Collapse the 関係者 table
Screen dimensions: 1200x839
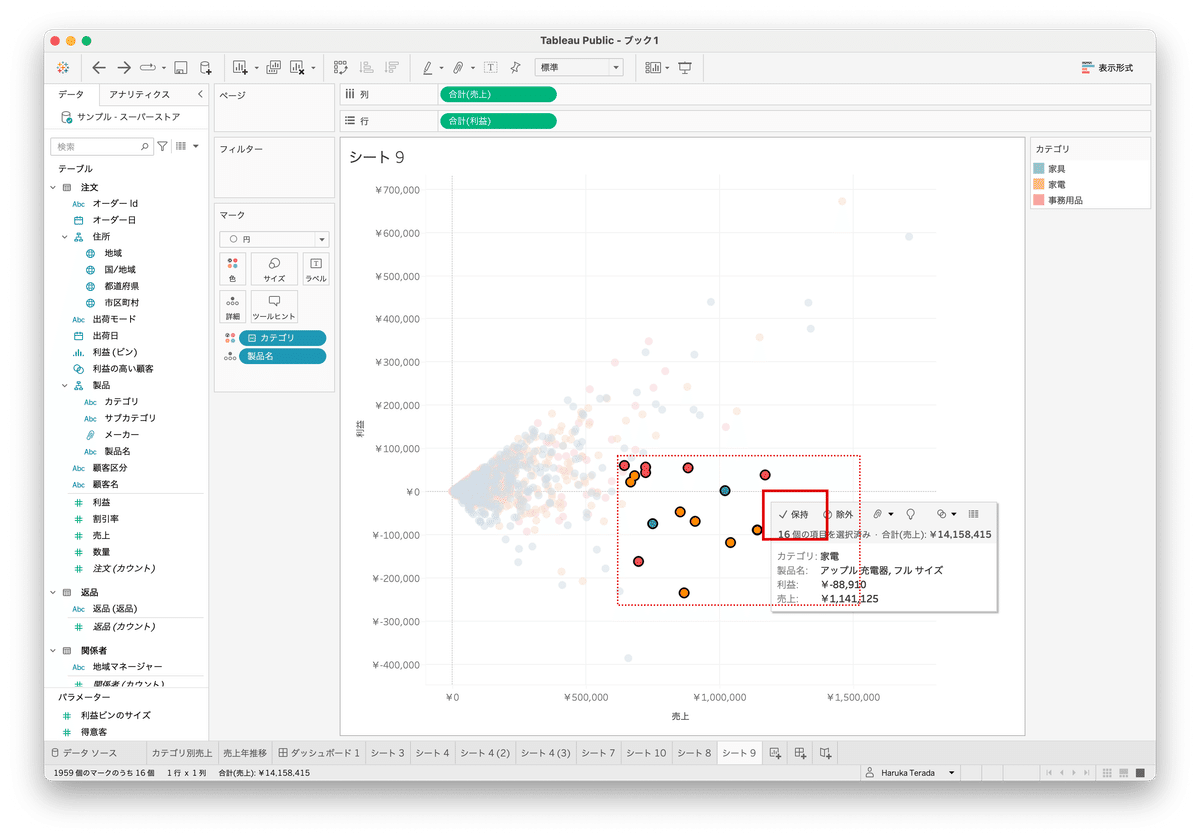(54, 650)
